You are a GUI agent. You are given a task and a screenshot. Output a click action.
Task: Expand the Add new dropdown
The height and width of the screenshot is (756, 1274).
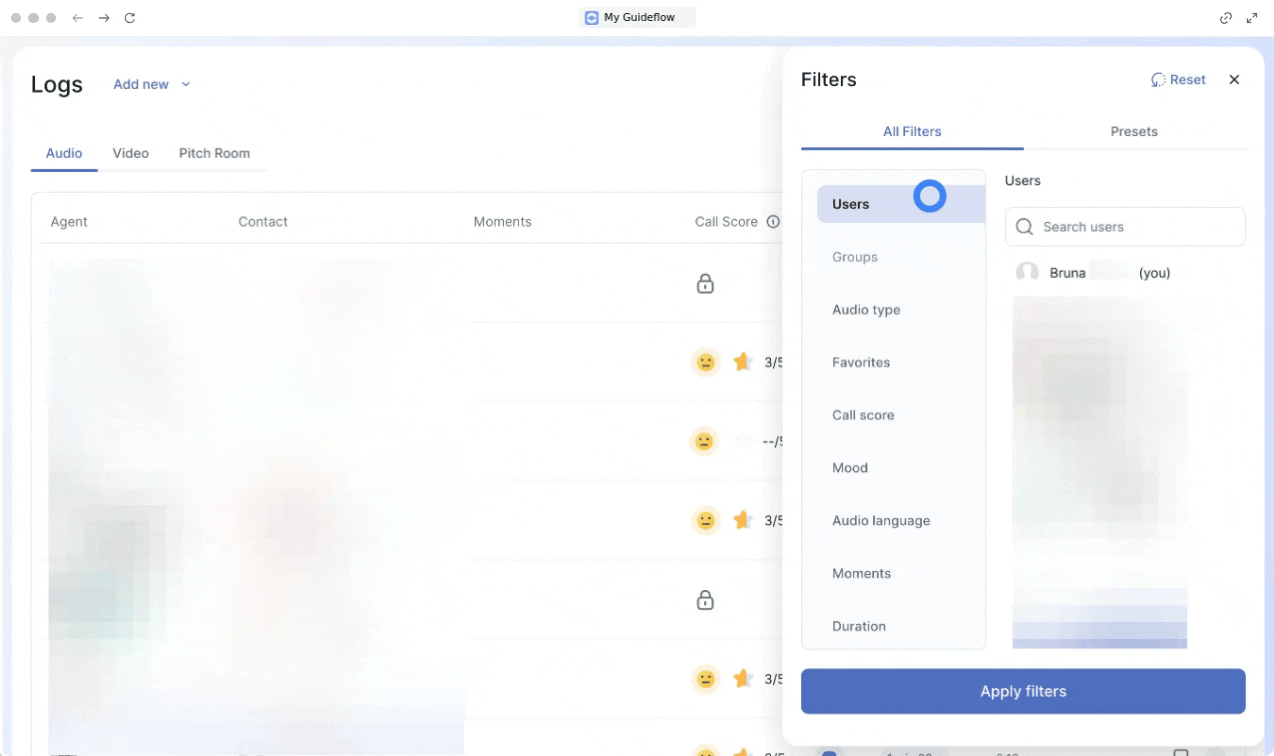tap(151, 85)
